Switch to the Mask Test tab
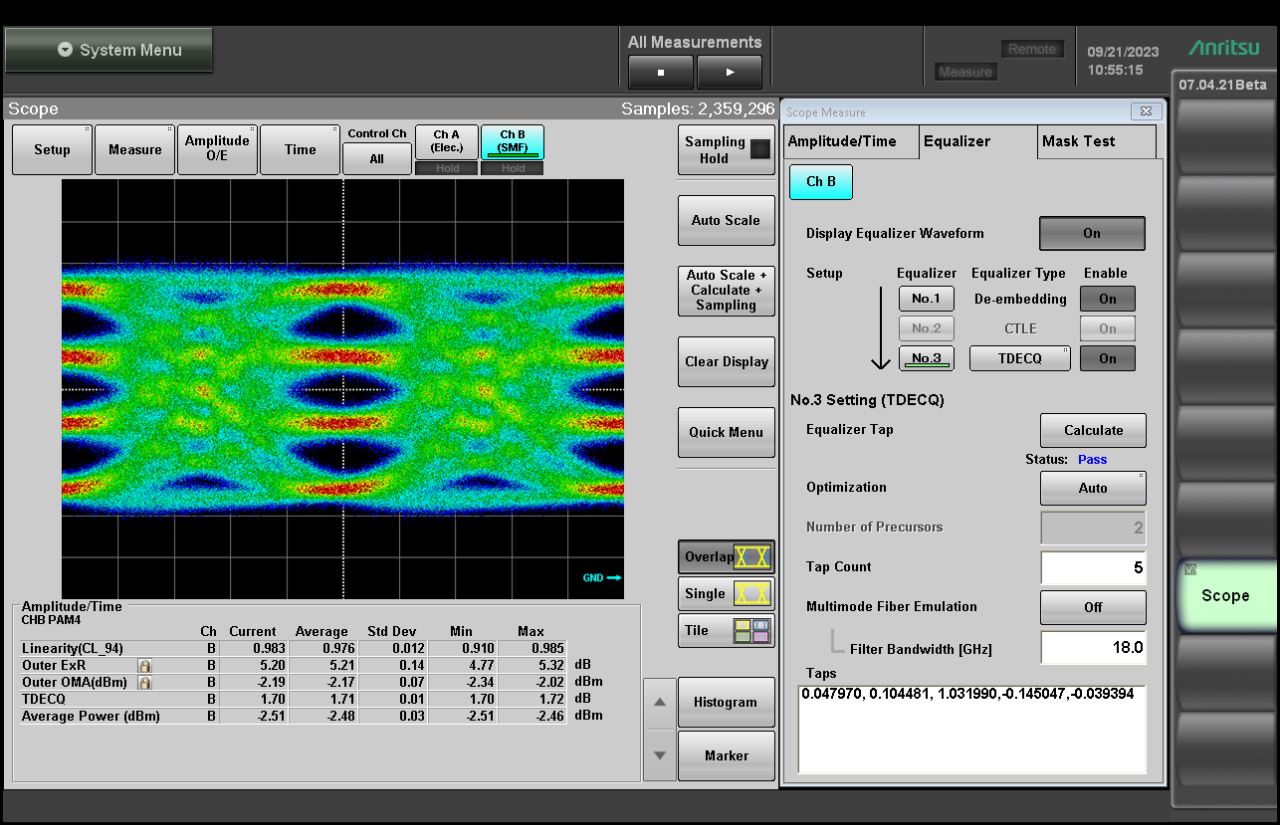This screenshot has height=825, width=1280. coord(1096,141)
